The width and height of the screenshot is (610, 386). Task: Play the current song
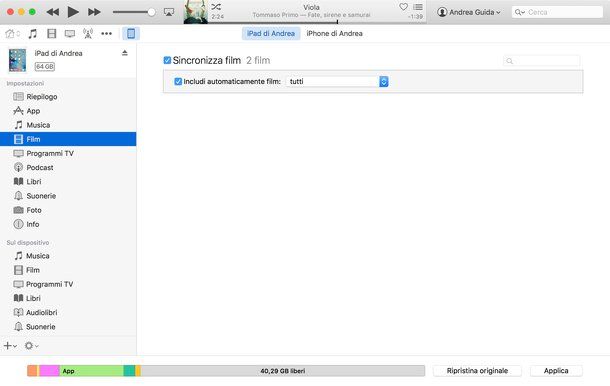click(x=73, y=12)
